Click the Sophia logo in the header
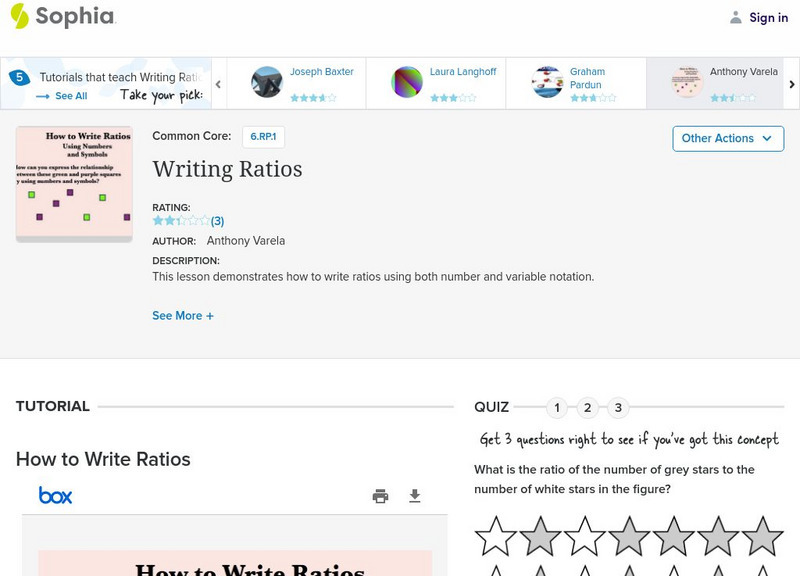The width and height of the screenshot is (800, 576). [x=60, y=17]
